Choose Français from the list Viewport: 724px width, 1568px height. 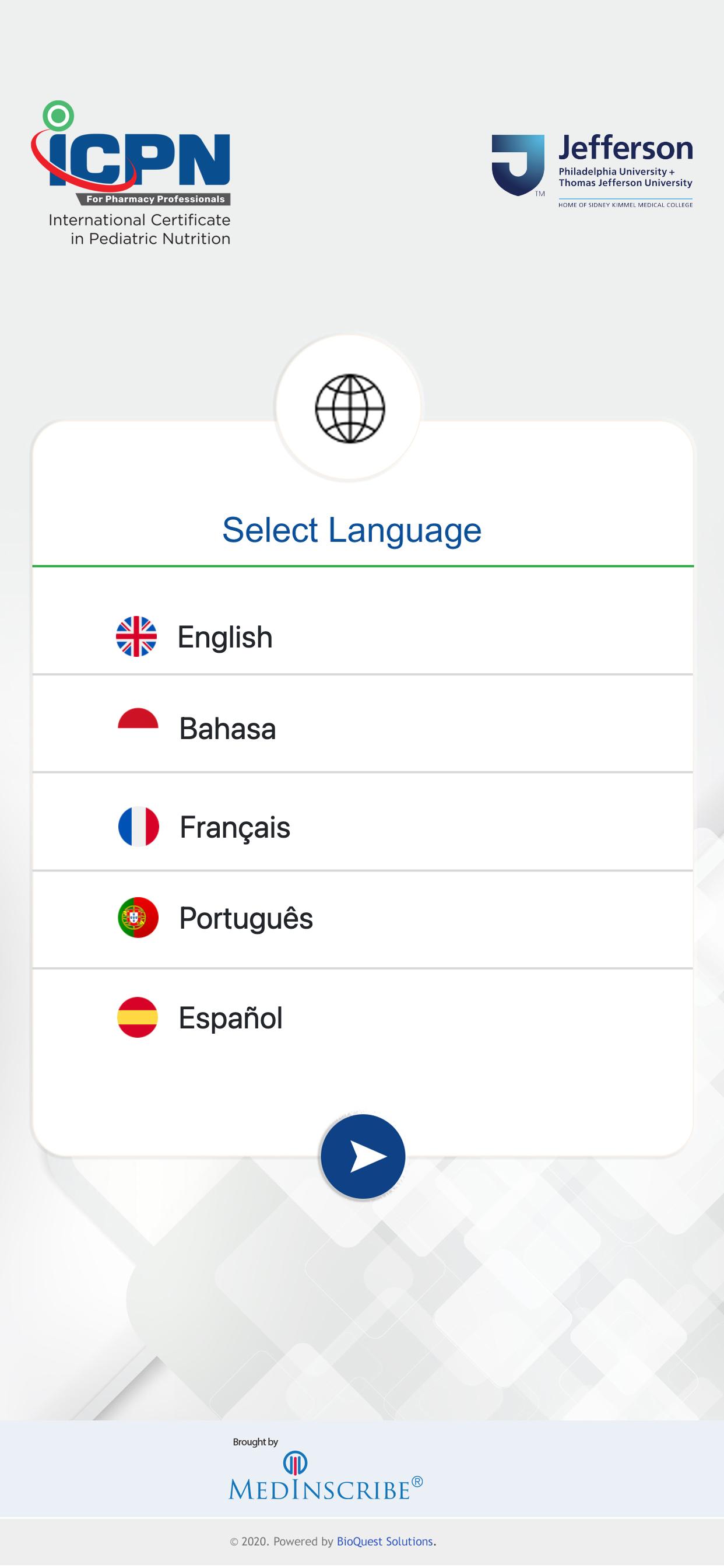(363, 822)
